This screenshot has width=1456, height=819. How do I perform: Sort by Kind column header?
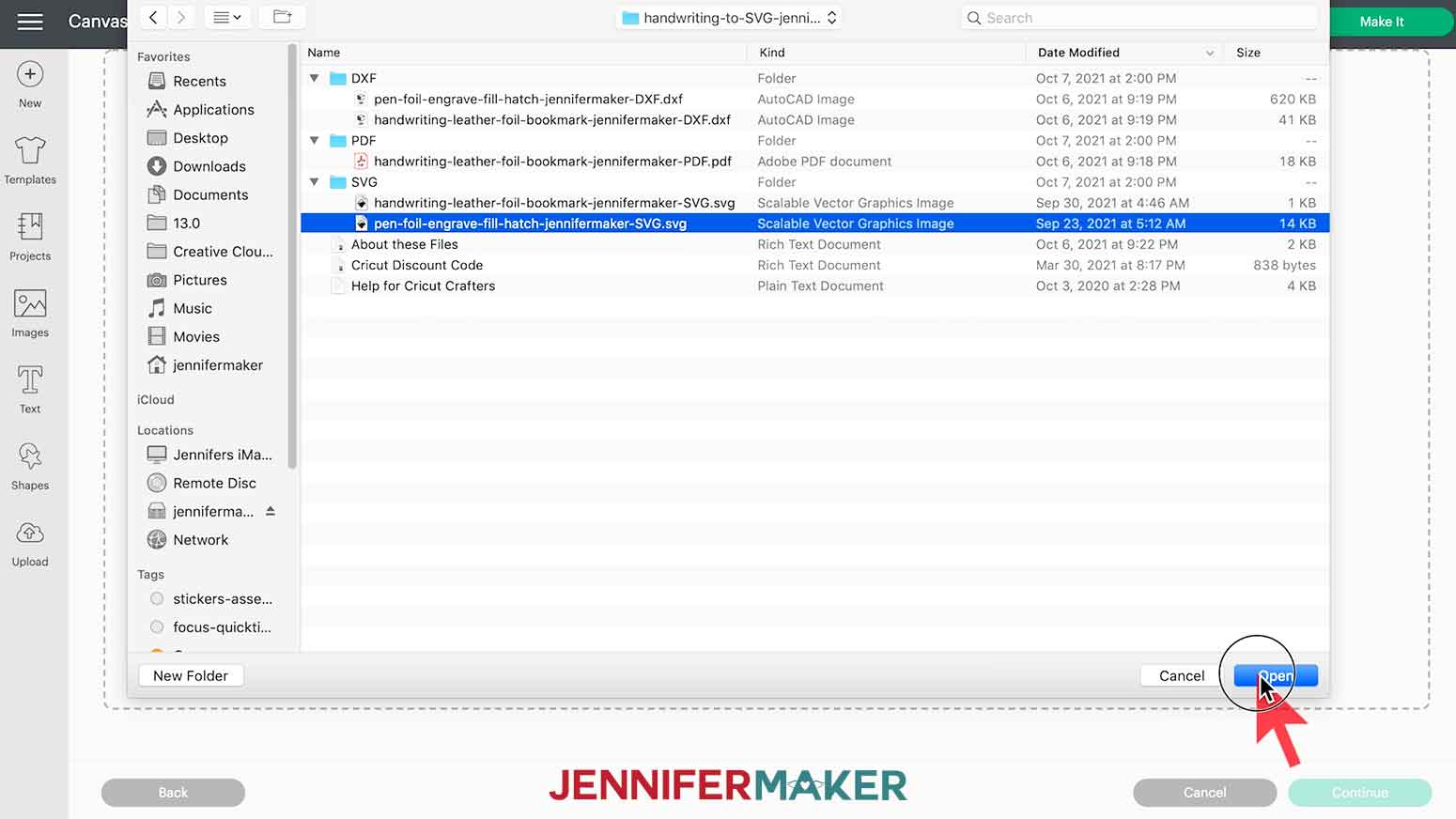point(888,53)
